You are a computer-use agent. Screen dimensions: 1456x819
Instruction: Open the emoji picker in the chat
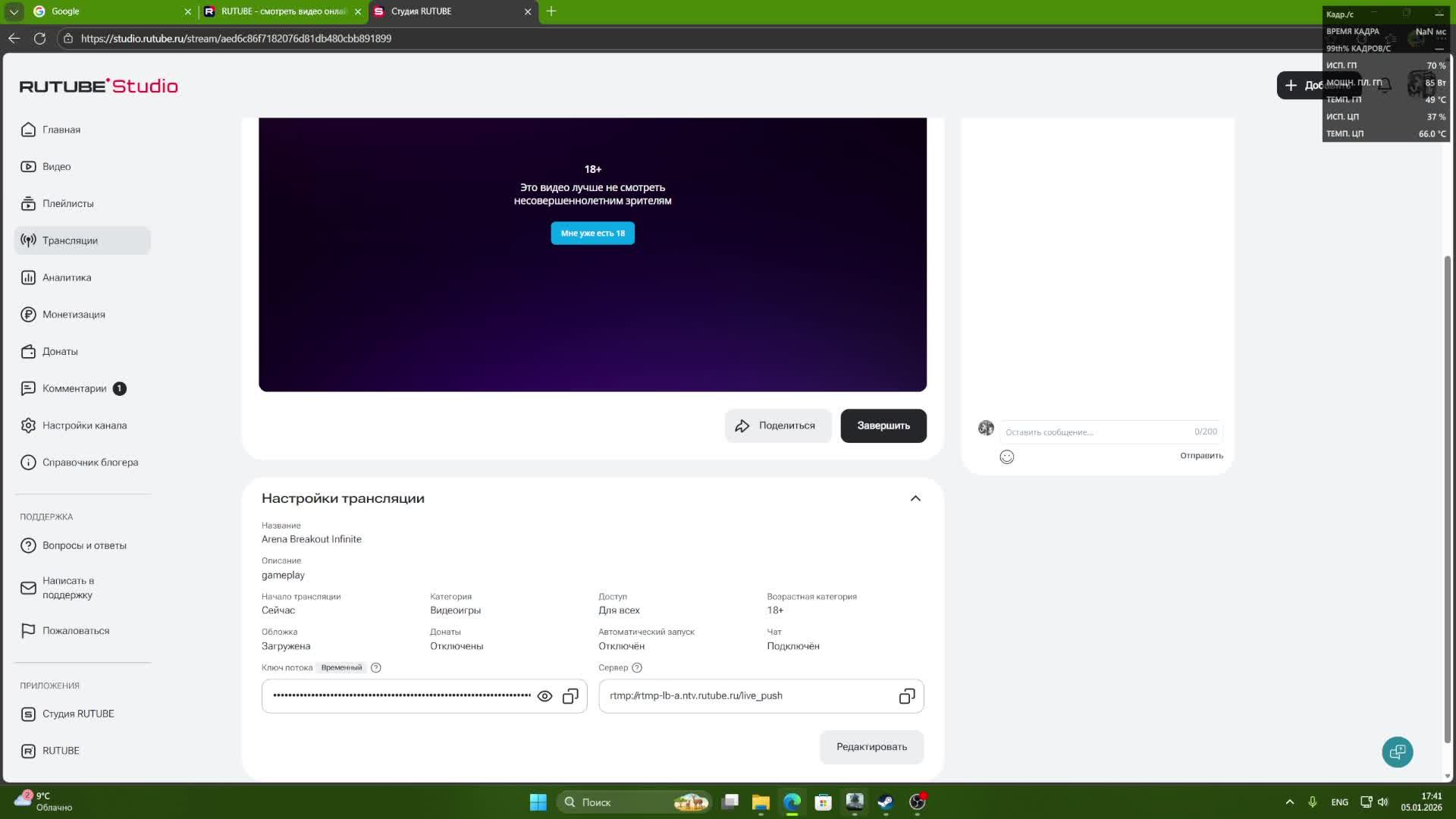tap(1006, 457)
